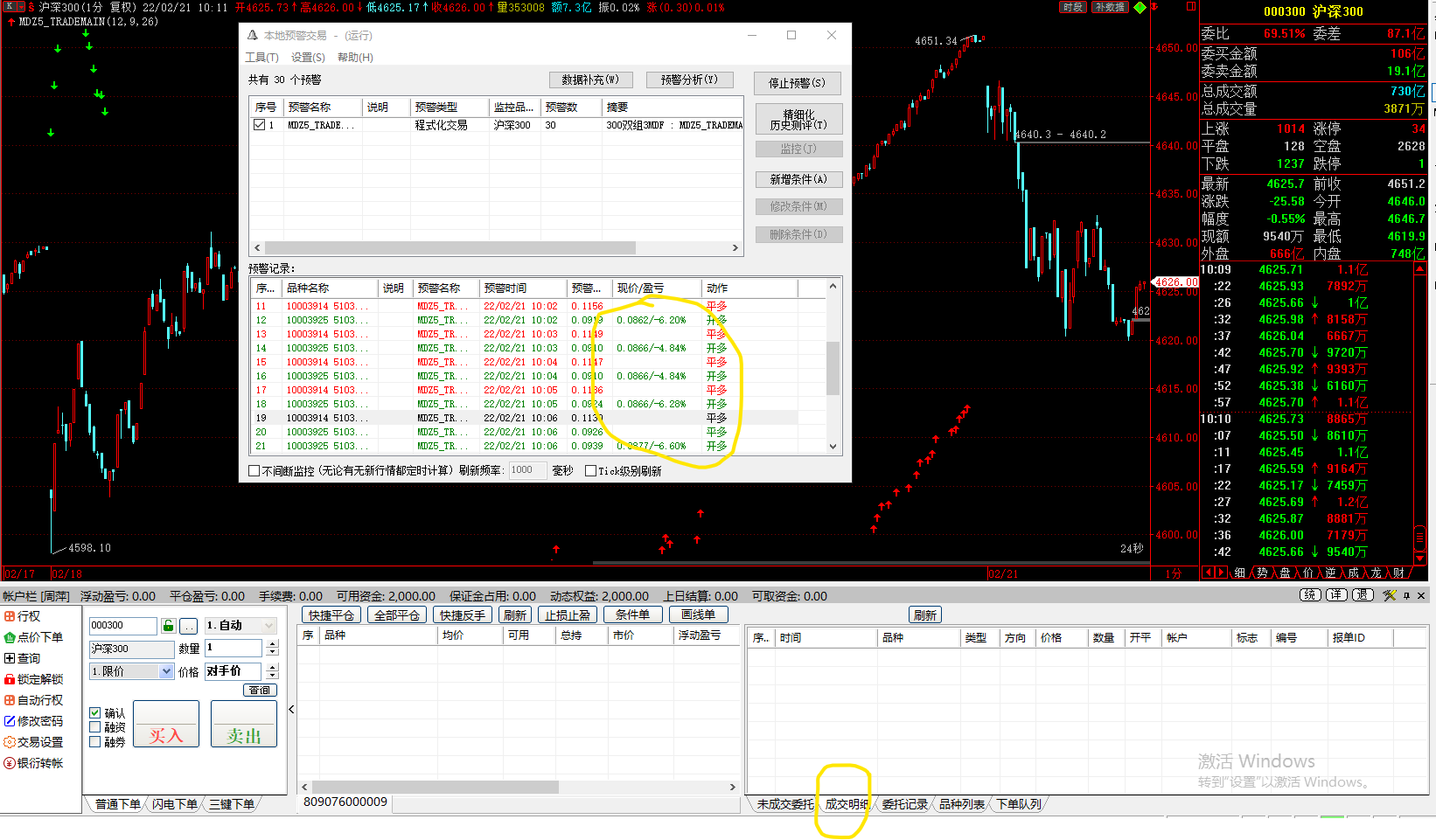Screen dimensions: 1436x840
Task: Open the 工具(T) menu
Action: [261, 58]
